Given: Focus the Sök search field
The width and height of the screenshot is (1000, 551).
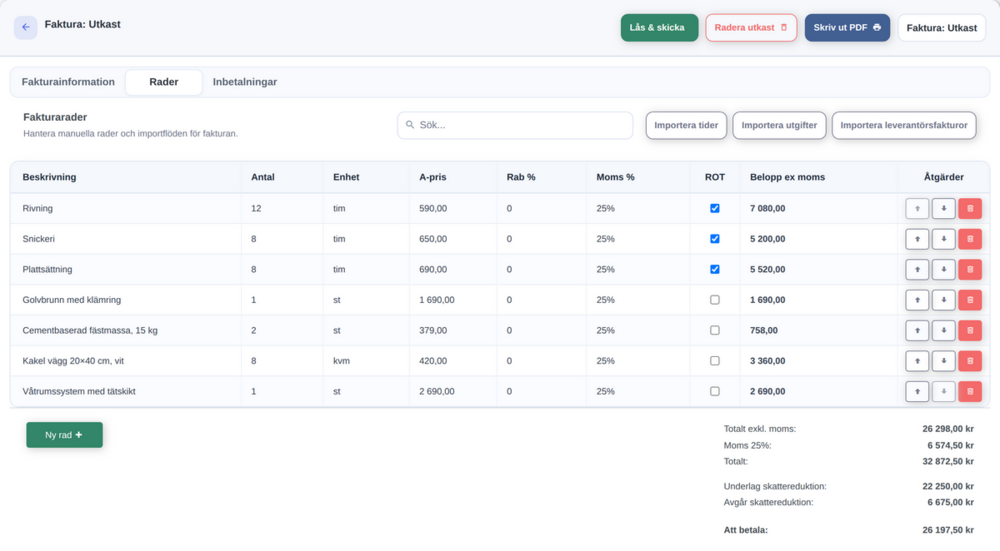Looking at the screenshot, I should pos(515,126).
